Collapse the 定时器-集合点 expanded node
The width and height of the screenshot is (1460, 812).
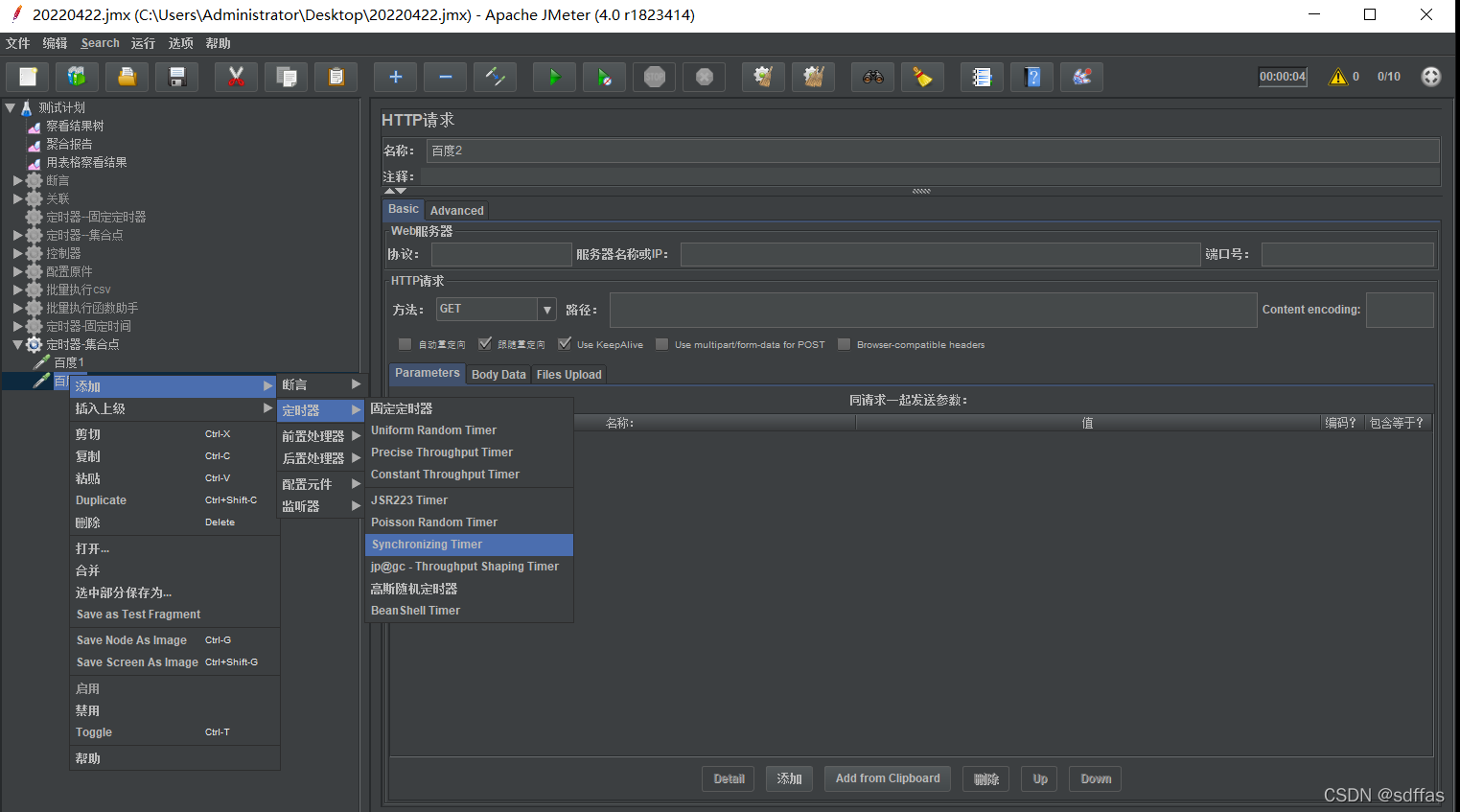17,344
